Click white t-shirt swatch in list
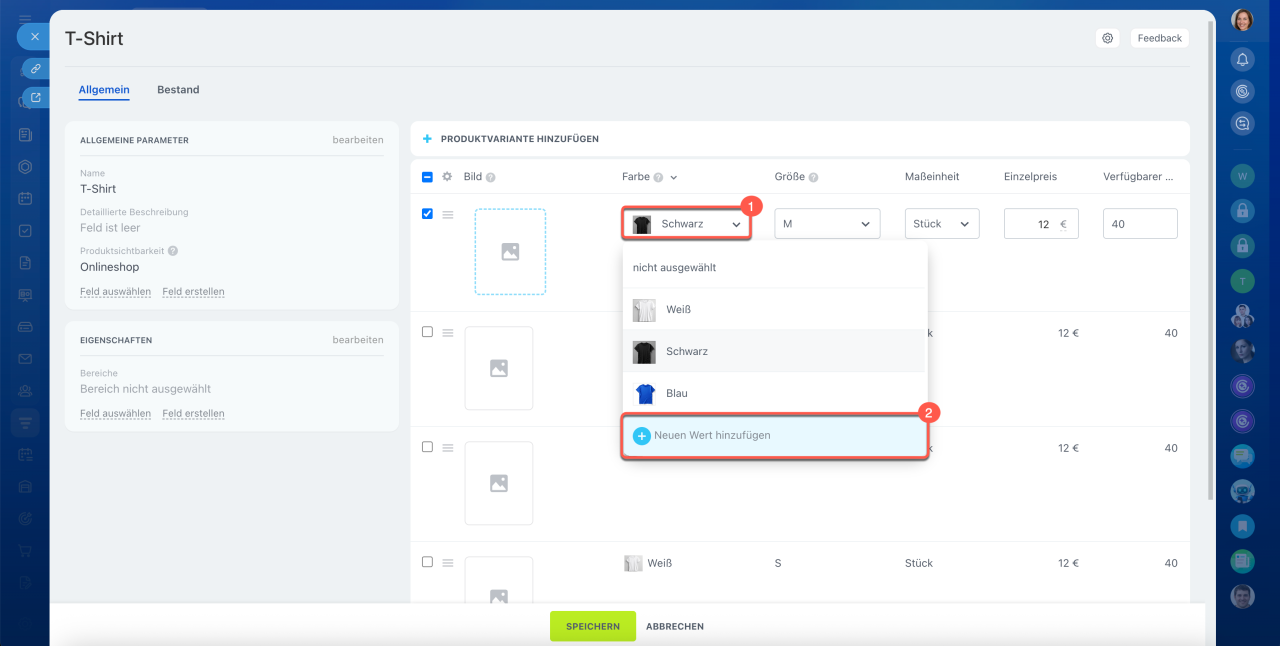 point(644,310)
